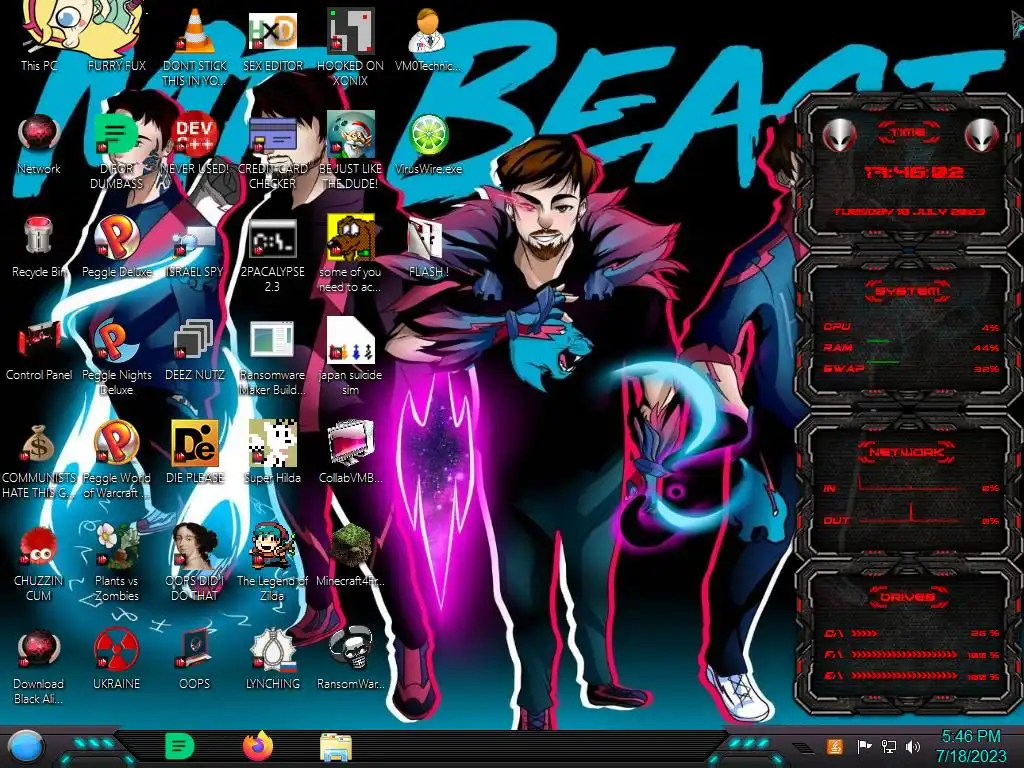Click the TUESDAY 18 JULY 2023 date text
The width and height of the screenshot is (1024, 768).
point(909,212)
